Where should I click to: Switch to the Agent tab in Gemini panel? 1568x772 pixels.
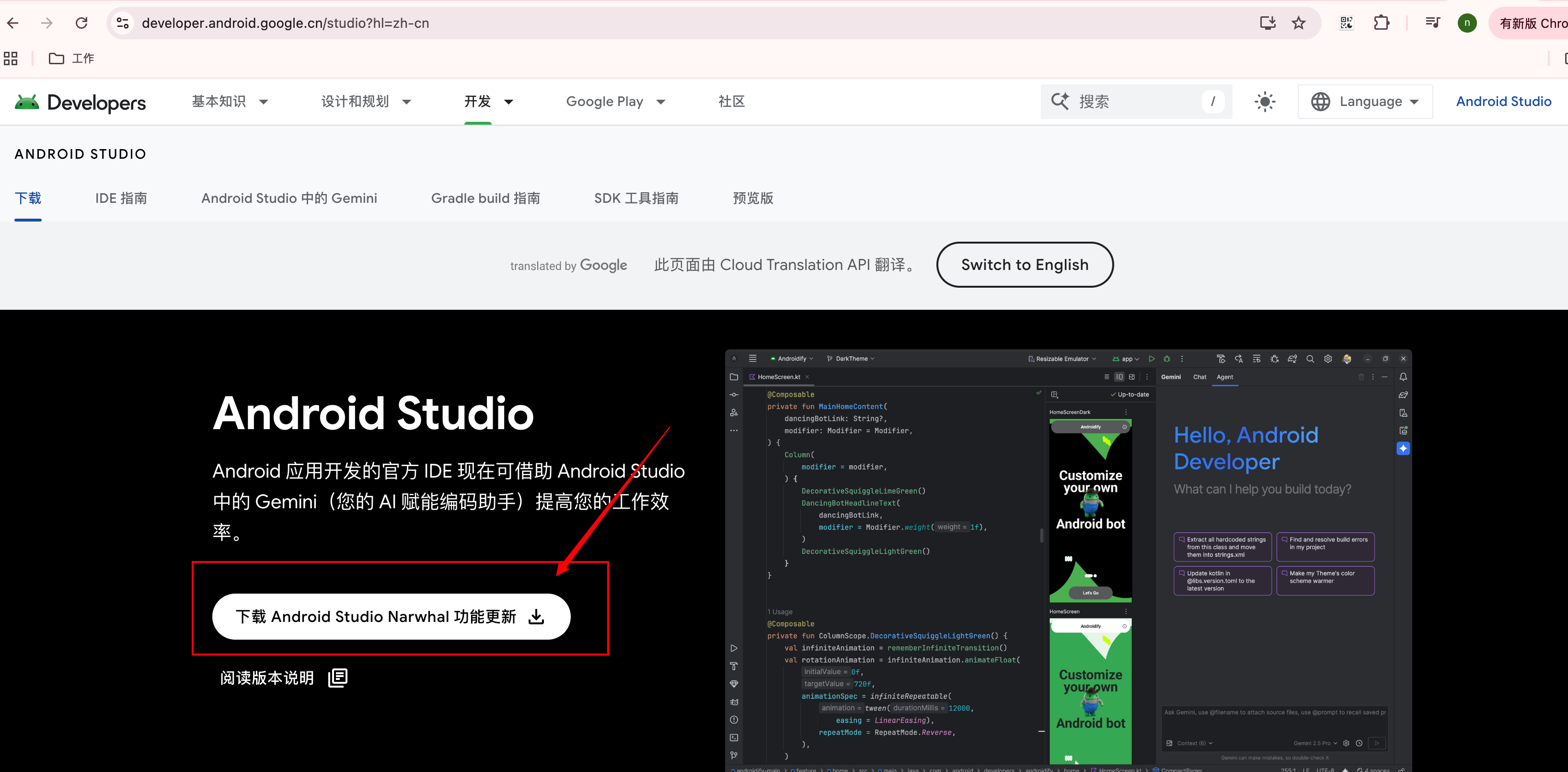pyautogui.click(x=1225, y=377)
